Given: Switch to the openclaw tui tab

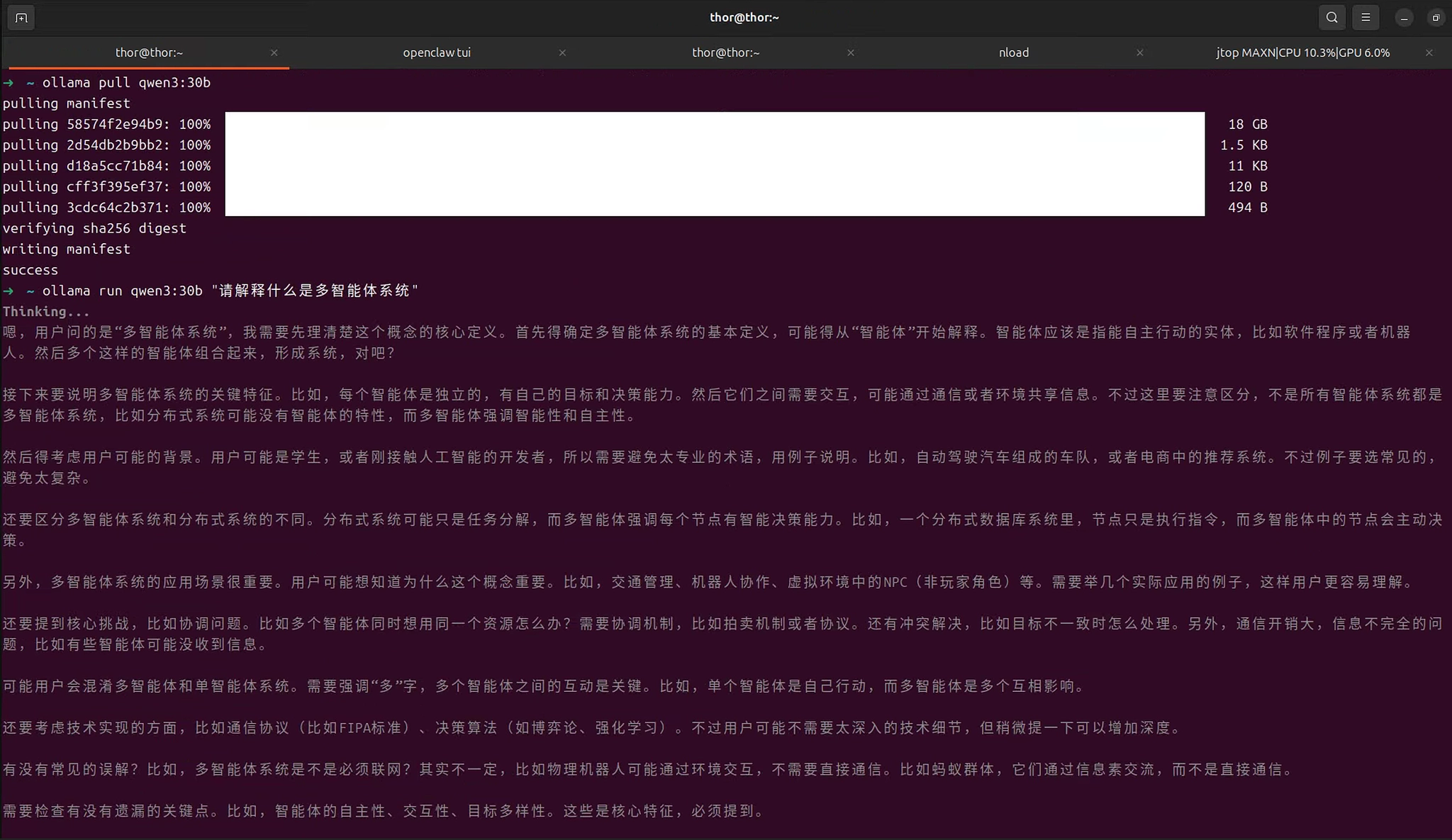Looking at the screenshot, I should click(x=436, y=52).
